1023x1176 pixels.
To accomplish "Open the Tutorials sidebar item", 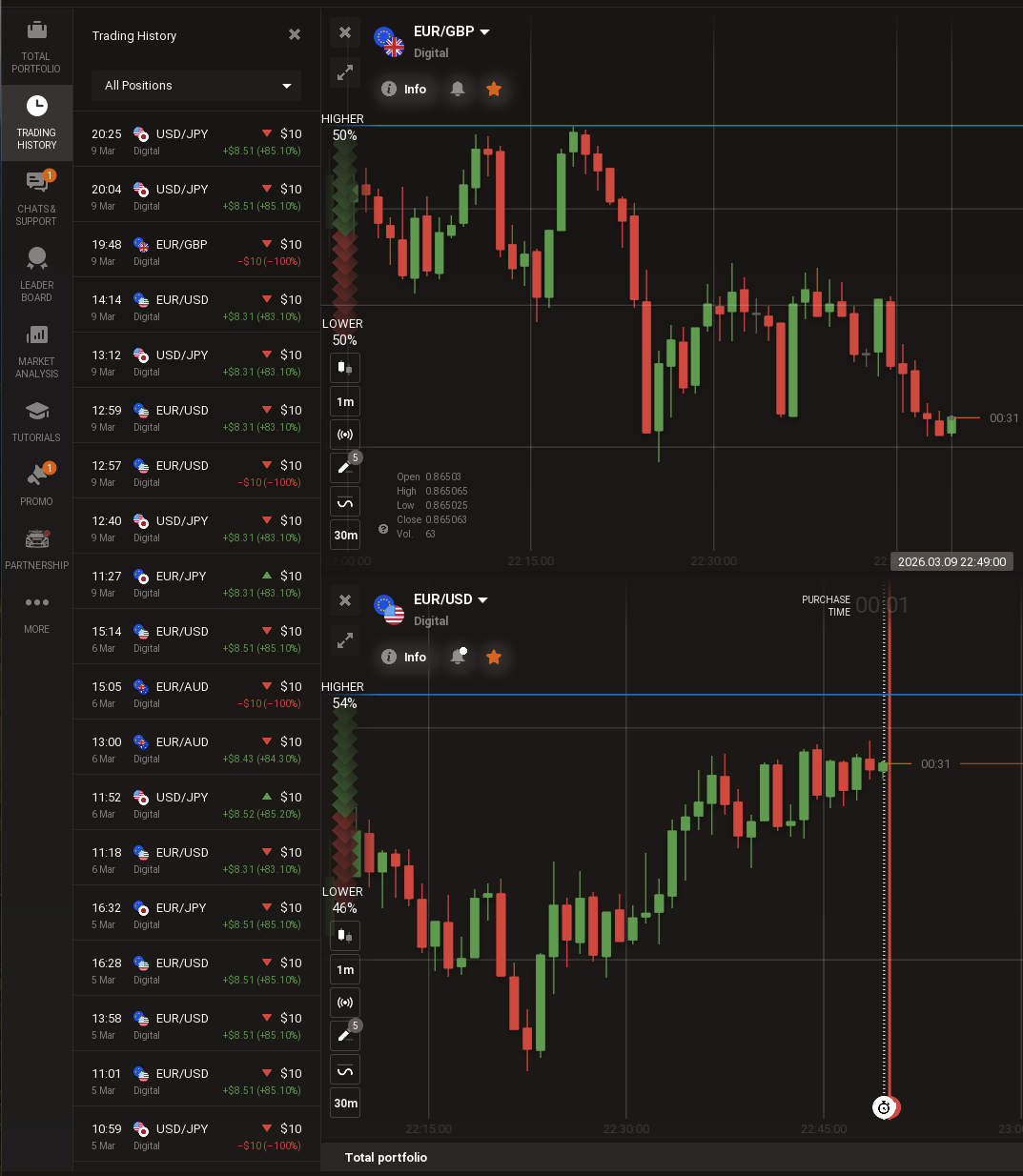I will pos(36,420).
